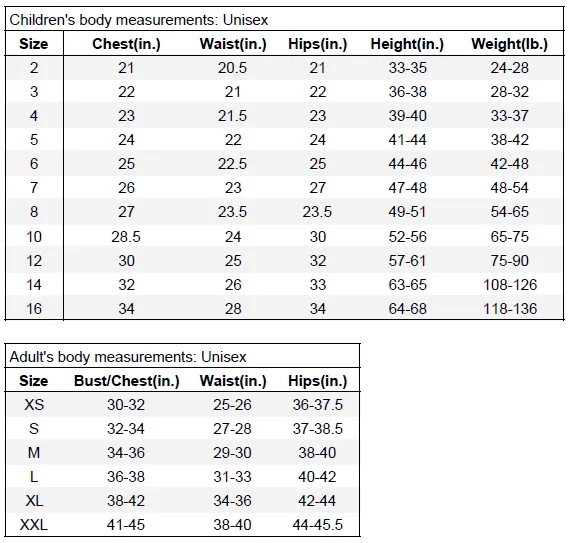Select the 28.5 chest value cell
This screenshot has height=543, width=570.
coord(126,237)
